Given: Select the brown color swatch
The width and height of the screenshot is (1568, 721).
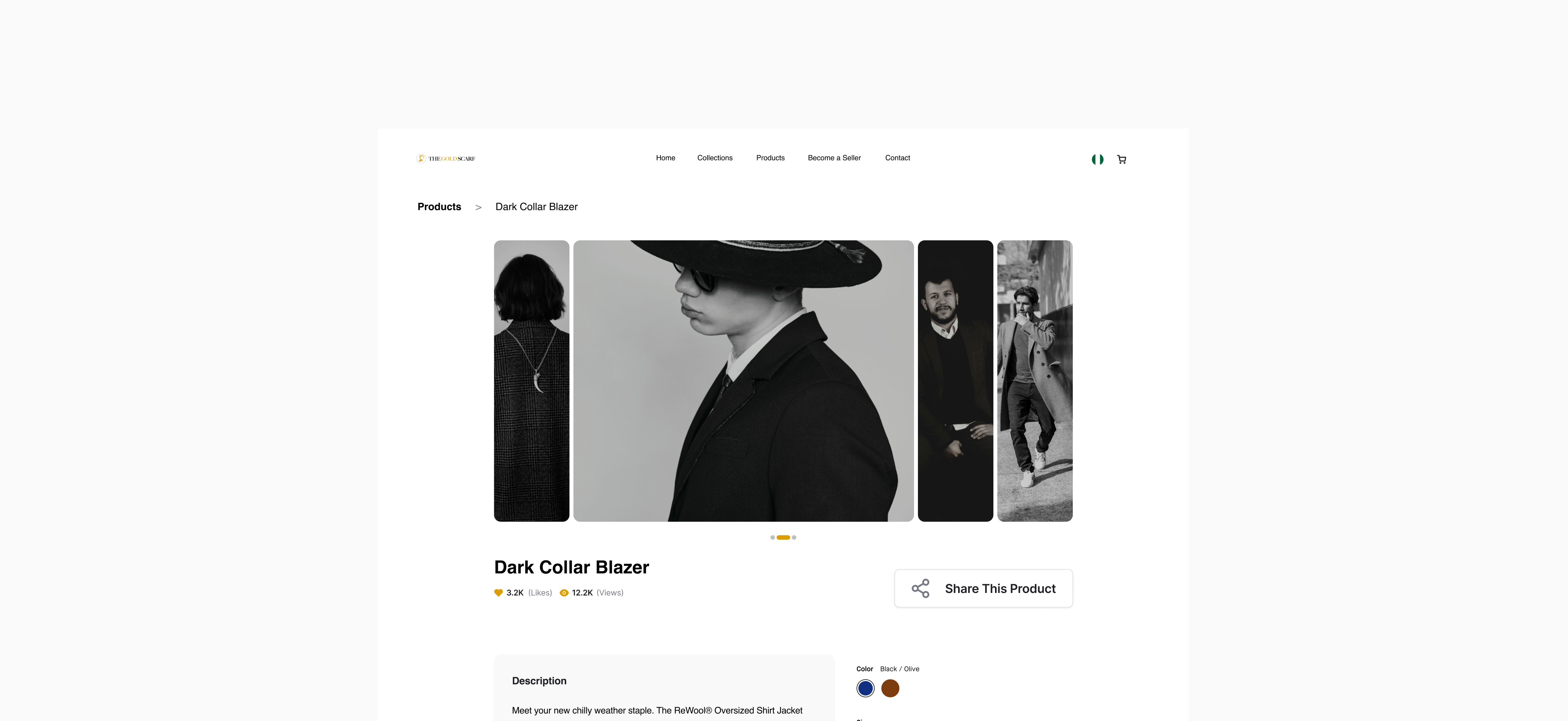Looking at the screenshot, I should (x=890, y=688).
